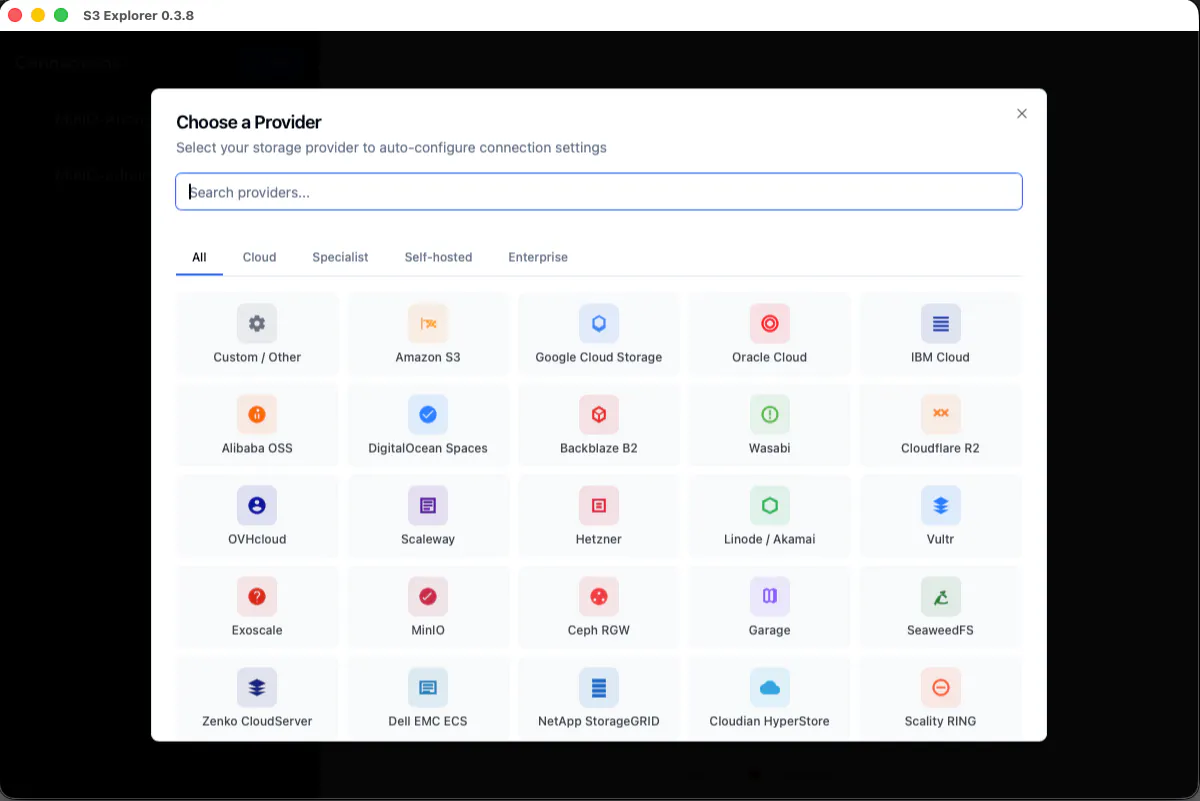Select the Custom / Other gear icon

coord(257,323)
